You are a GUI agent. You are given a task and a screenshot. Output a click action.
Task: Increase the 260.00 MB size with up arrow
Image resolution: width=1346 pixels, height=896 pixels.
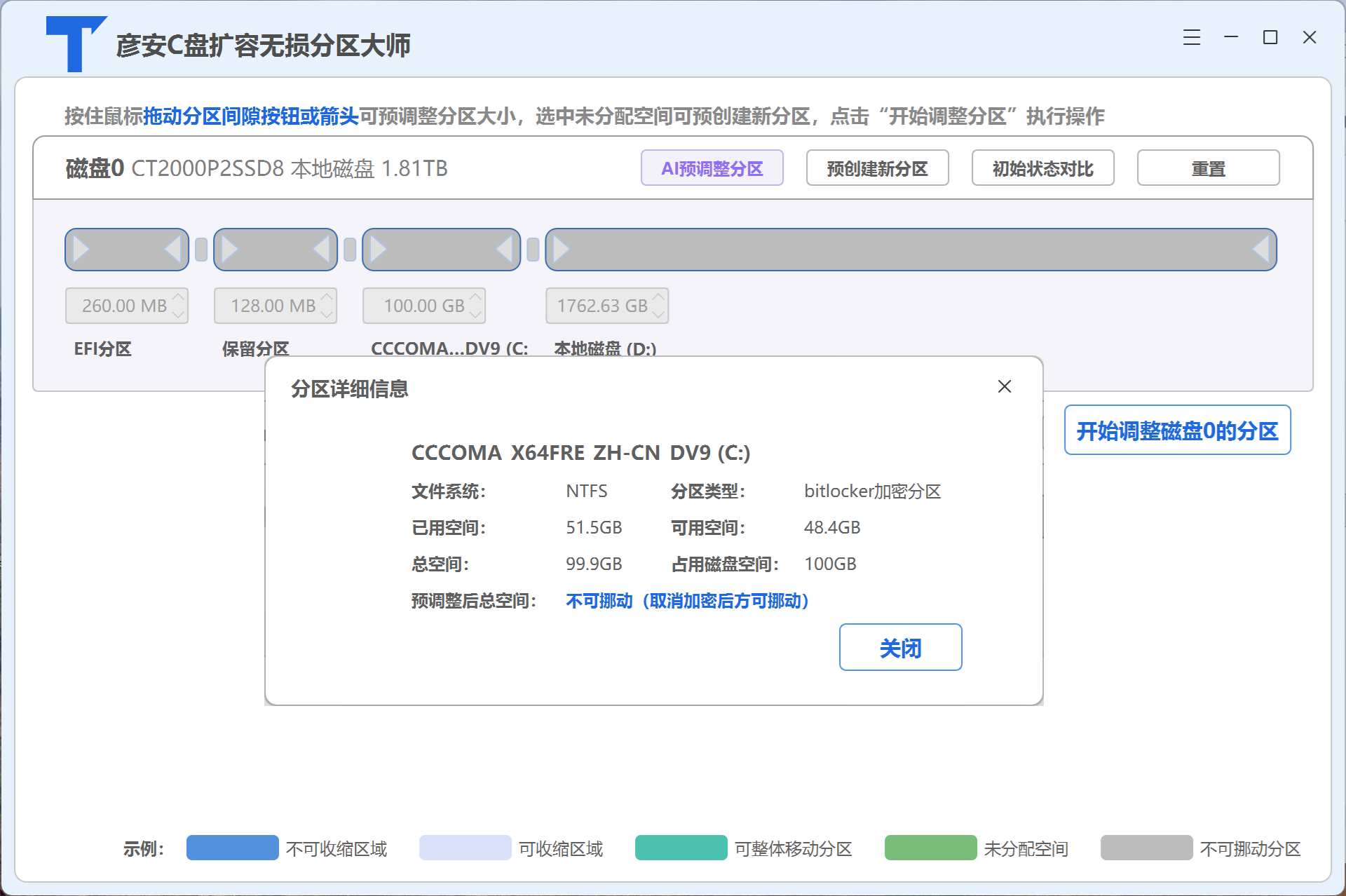178,297
